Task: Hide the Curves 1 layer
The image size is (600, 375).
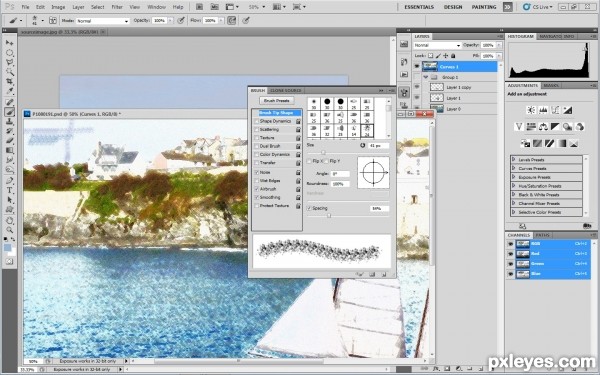Action: click(417, 67)
